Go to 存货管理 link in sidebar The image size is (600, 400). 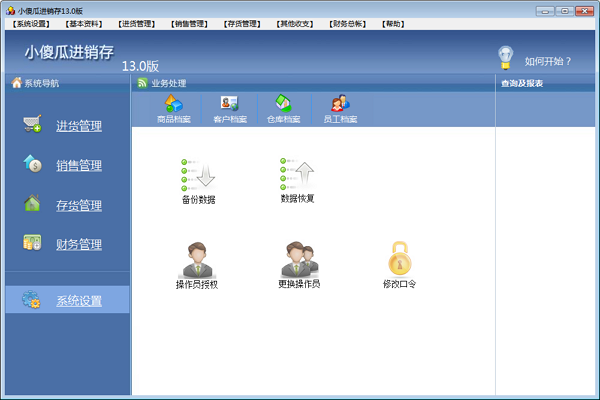(x=79, y=206)
